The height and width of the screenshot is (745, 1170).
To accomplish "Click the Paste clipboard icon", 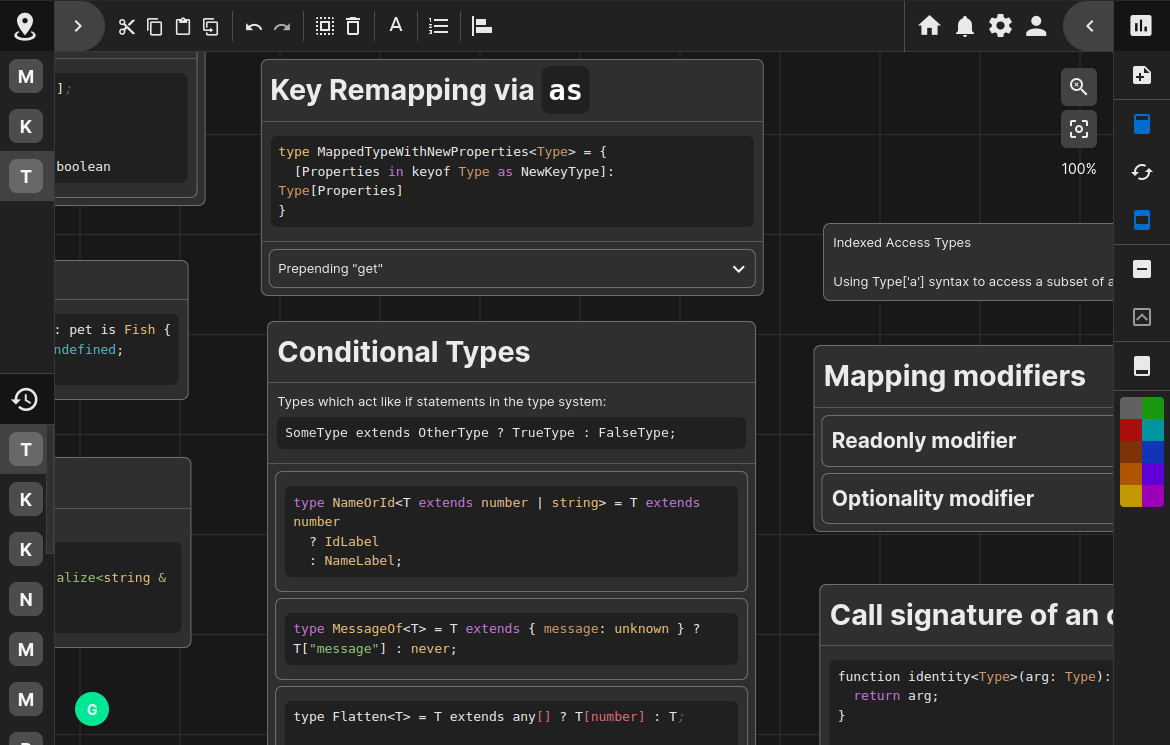I will click(x=183, y=27).
